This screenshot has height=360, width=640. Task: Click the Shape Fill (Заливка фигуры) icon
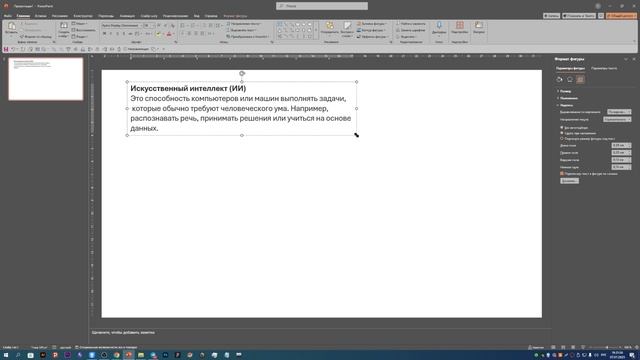click(359, 24)
